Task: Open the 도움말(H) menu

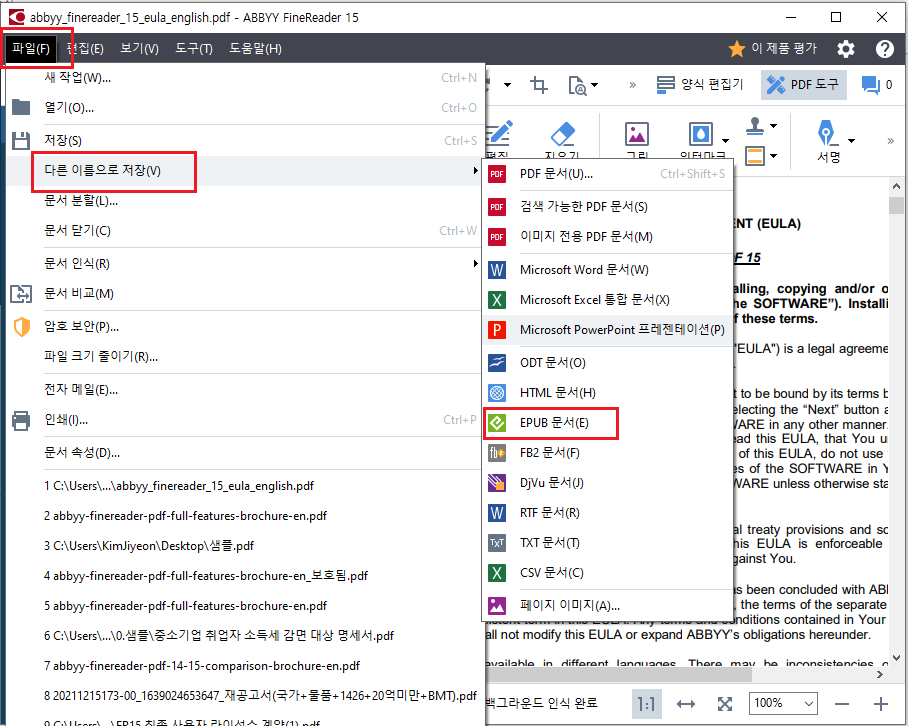Action: tap(255, 49)
